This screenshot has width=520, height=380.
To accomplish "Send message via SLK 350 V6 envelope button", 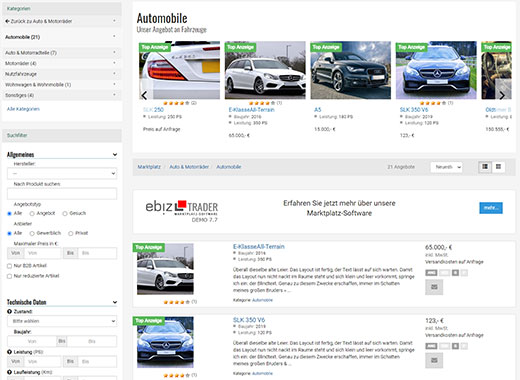I will (434, 360).
